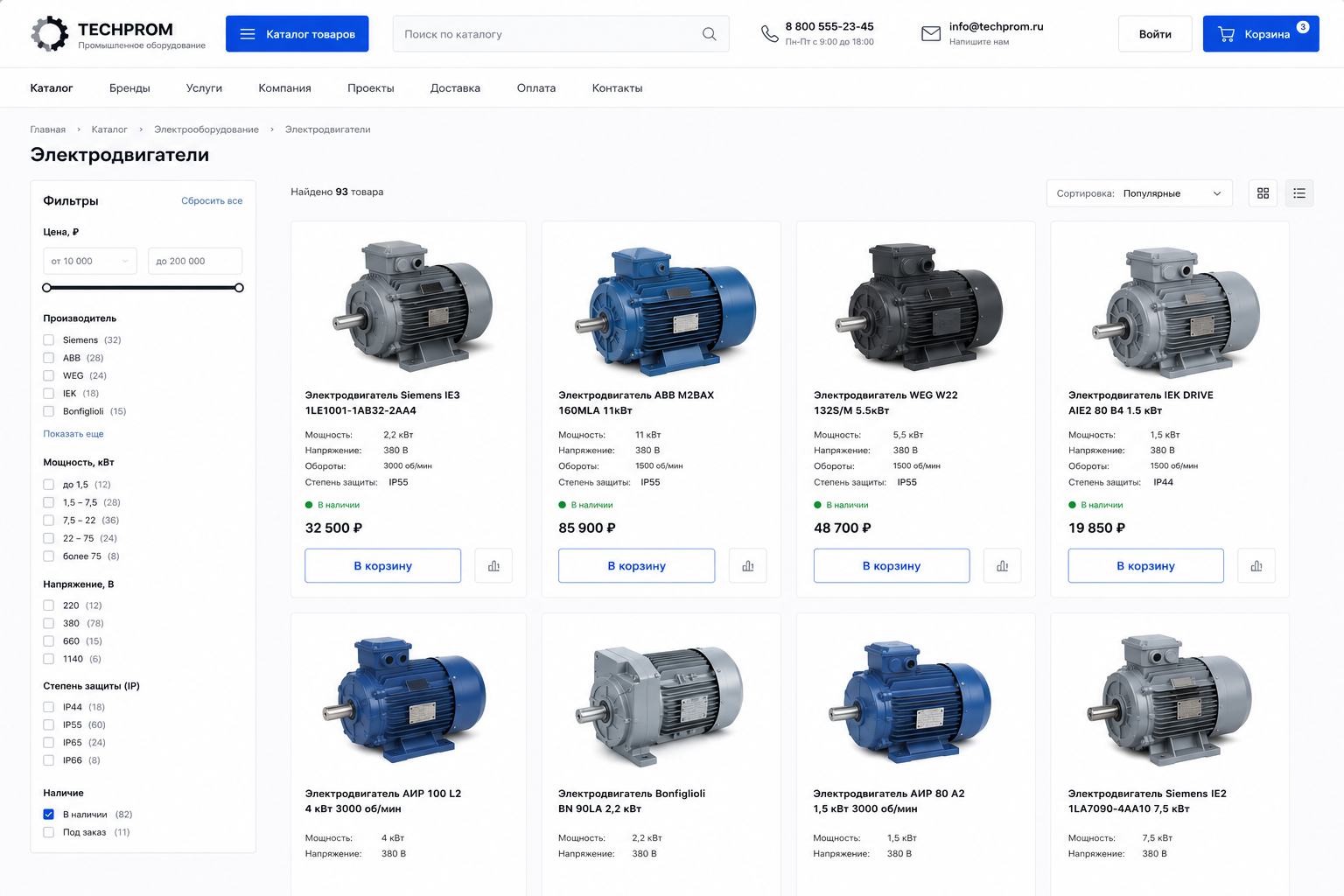Image resolution: width=1344 pixels, height=896 pixels.
Task: Check the Bonfiglioli manufacturer filter
Action: pyautogui.click(x=49, y=411)
